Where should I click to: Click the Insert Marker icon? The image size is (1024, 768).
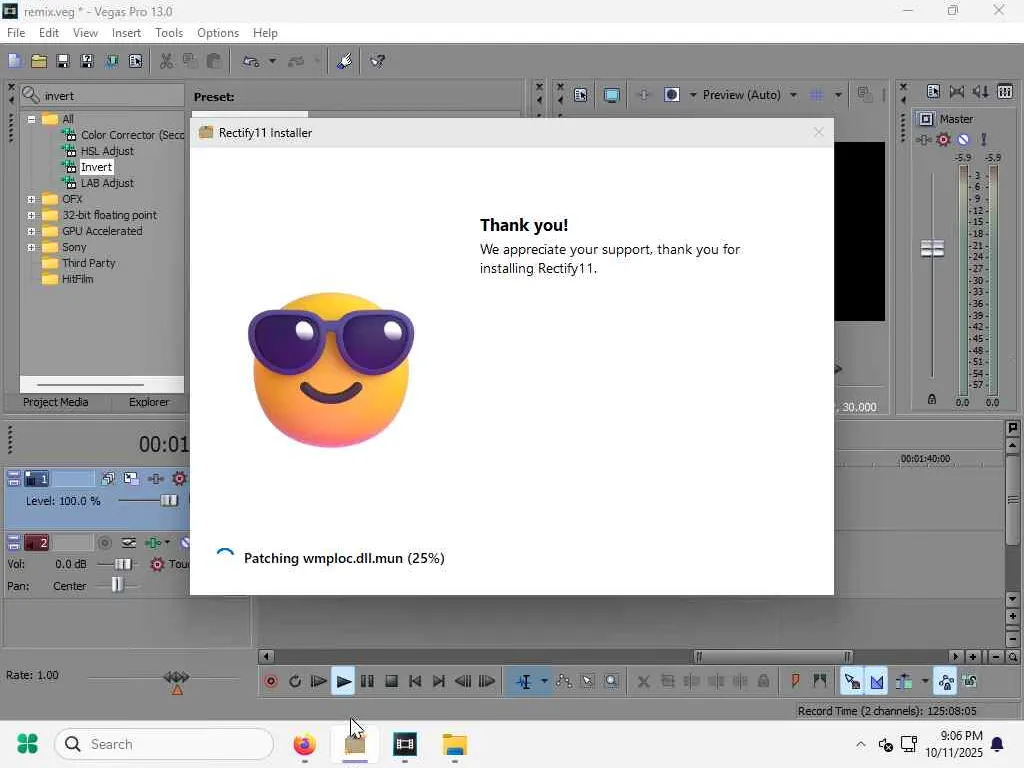tap(795, 682)
